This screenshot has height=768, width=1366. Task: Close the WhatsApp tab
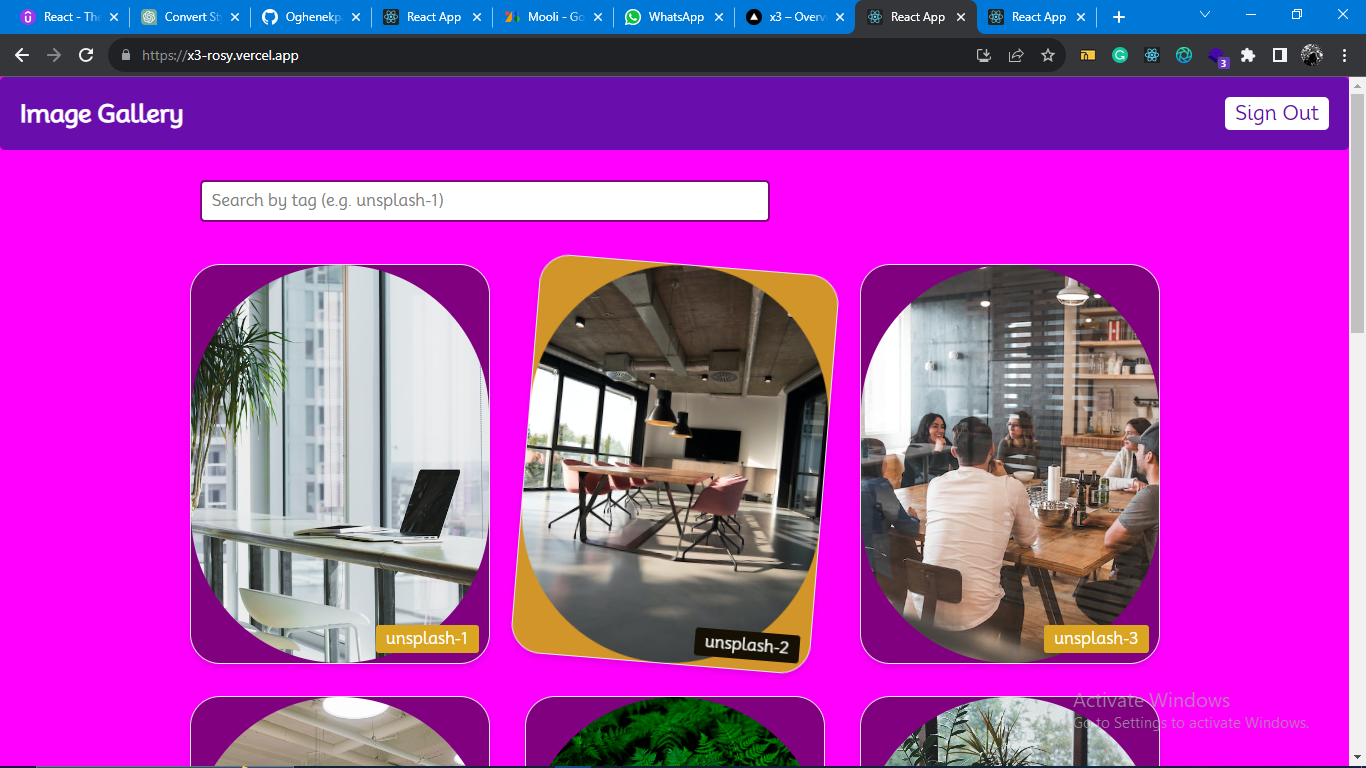click(718, 17)
